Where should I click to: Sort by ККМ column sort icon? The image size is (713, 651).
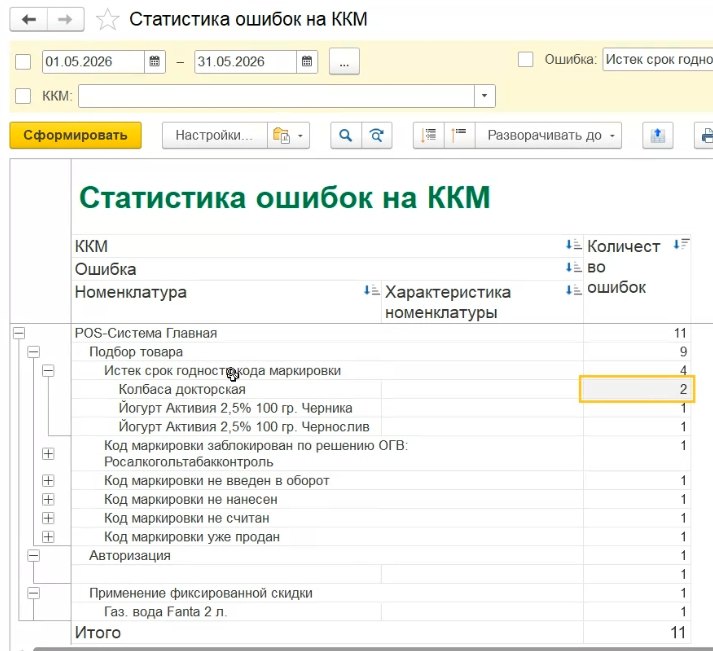tap(573, 245)
